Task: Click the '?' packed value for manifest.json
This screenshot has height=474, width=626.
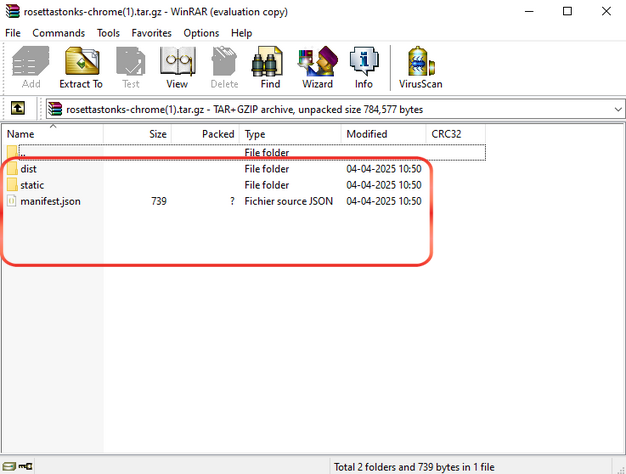Action: point(232,201)
